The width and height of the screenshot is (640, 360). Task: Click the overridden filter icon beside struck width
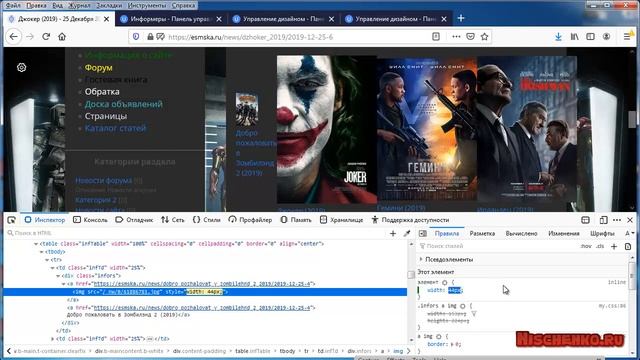click(473, 314)
